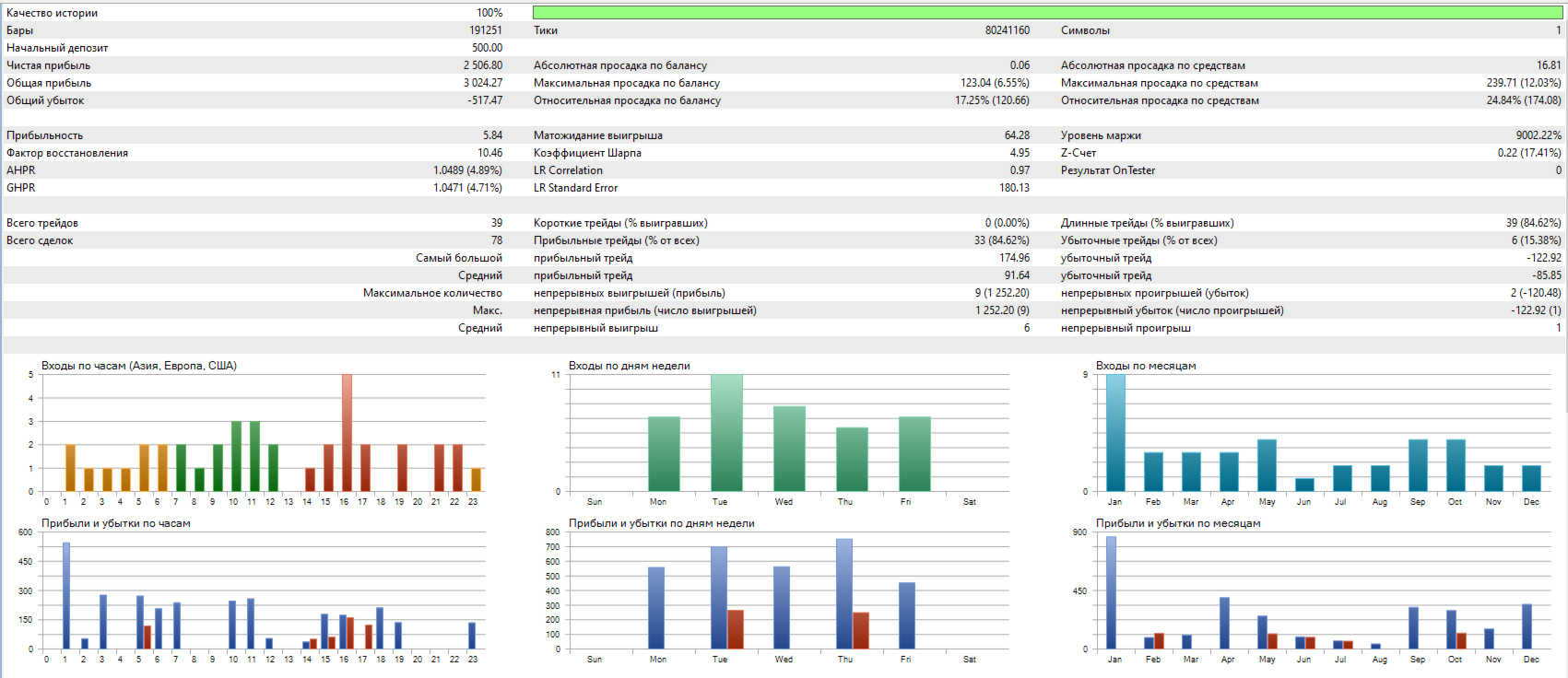This screenshot has width=1568, height=678.
Task: Click the initial deposit value '500.00'
Action: click(x=488, y=48)
